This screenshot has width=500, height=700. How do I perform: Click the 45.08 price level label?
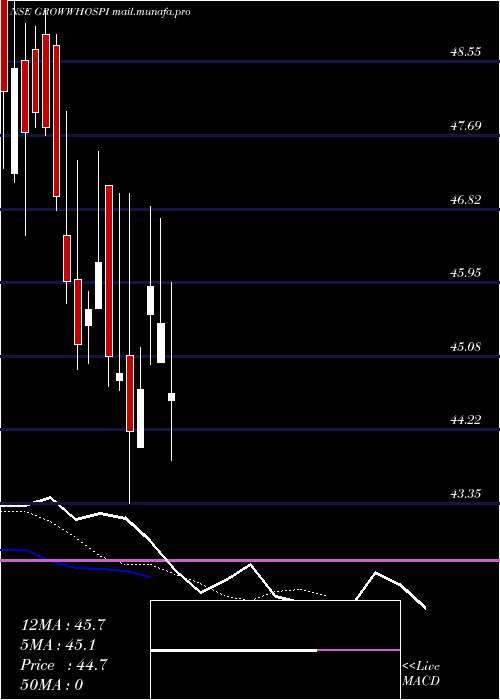pyautogui.click(x=466, y=346)
